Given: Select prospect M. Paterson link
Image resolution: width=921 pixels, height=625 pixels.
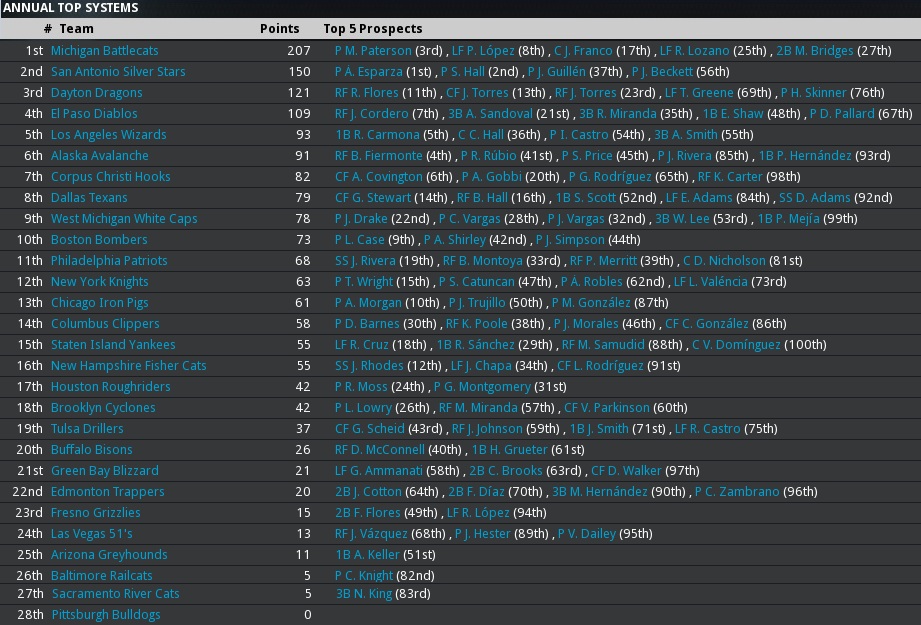Looking at the screenshot, I should click(373, 50).
